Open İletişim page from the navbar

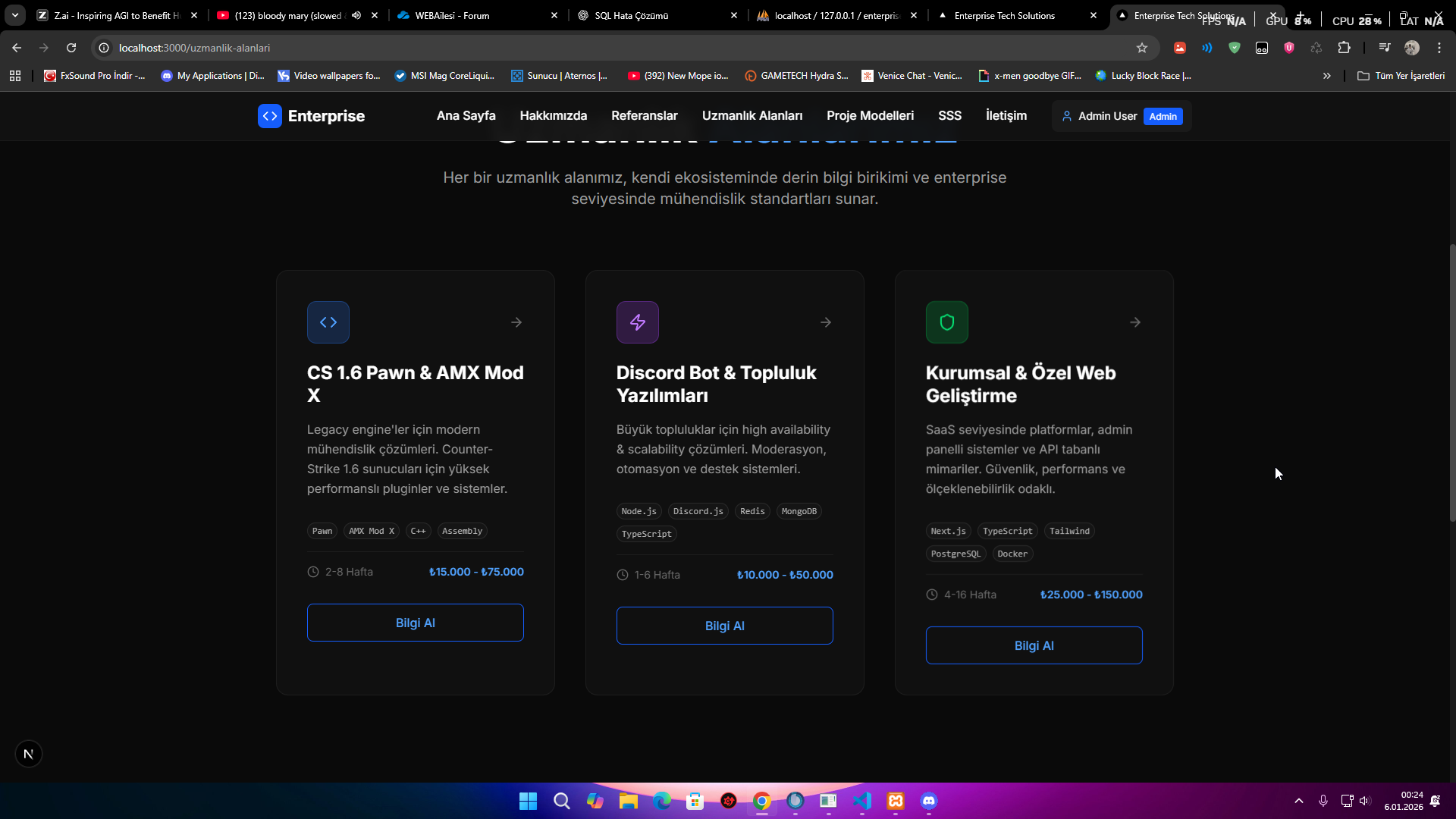click(1006, 115)
